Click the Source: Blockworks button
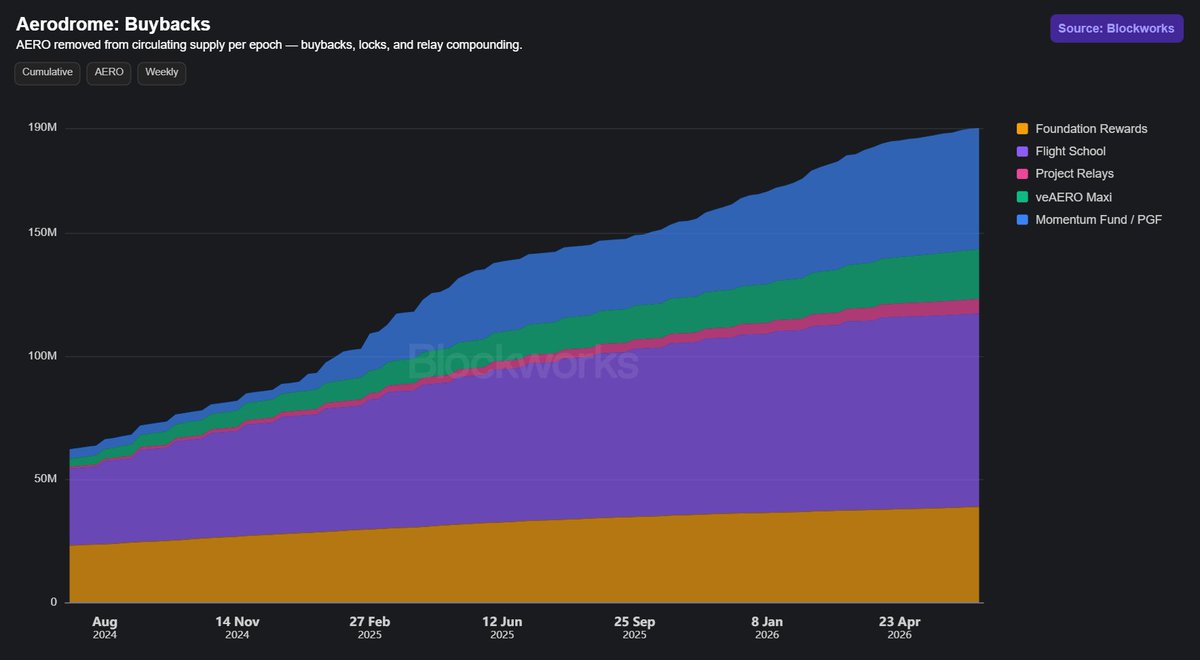This screenshot has width=1200, height=660. coord(1116,28)
